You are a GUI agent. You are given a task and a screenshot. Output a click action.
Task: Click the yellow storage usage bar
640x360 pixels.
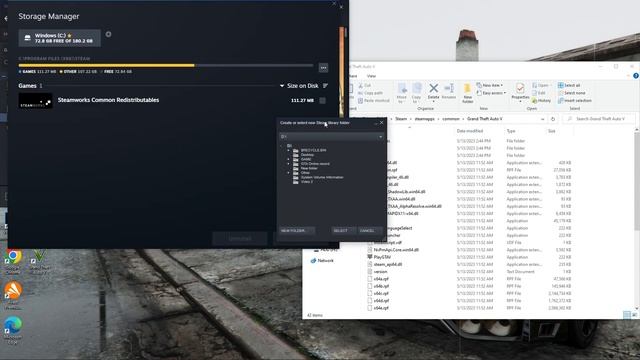(107, 65)
